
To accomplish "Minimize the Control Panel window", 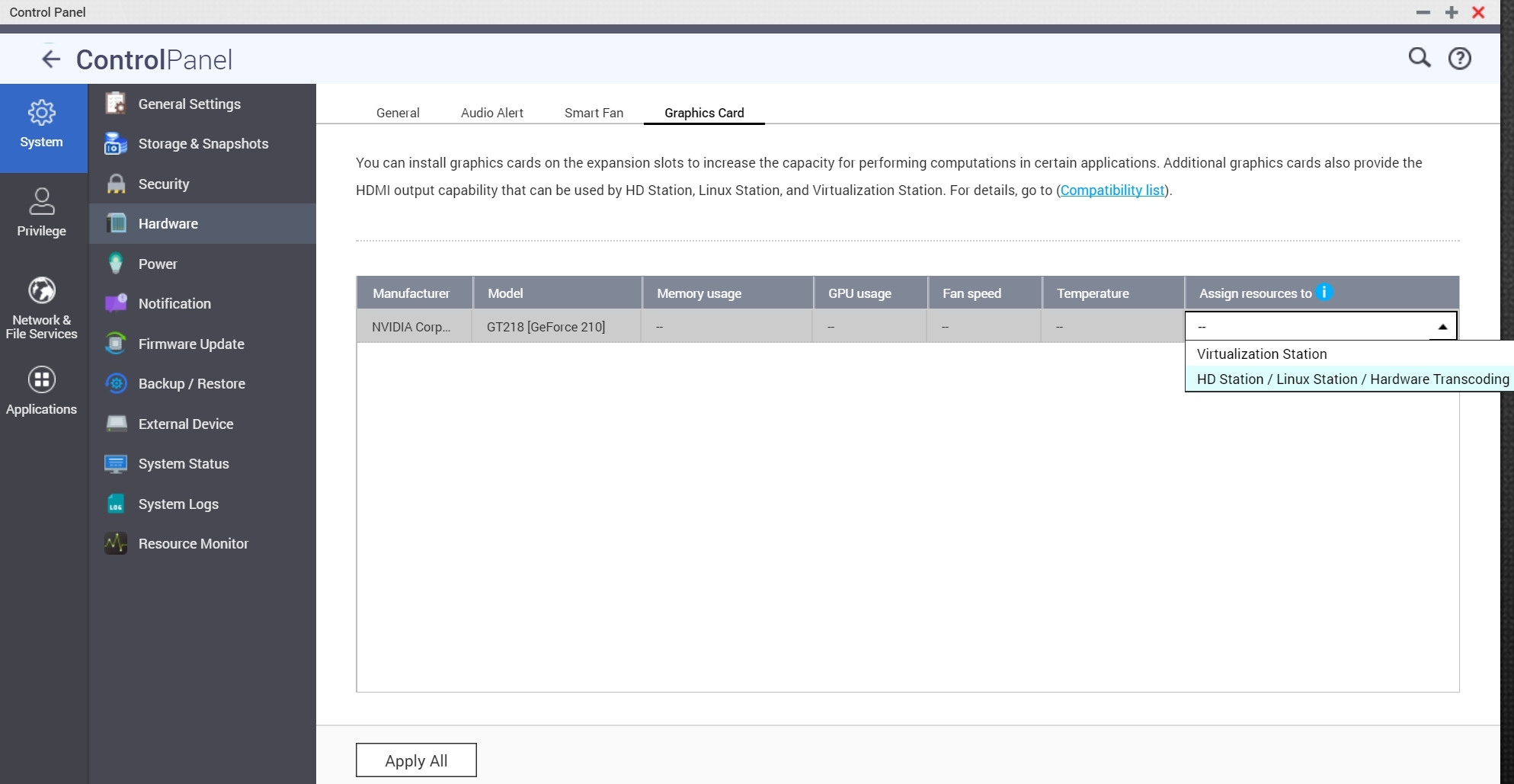I will [x=1423, y=12].
